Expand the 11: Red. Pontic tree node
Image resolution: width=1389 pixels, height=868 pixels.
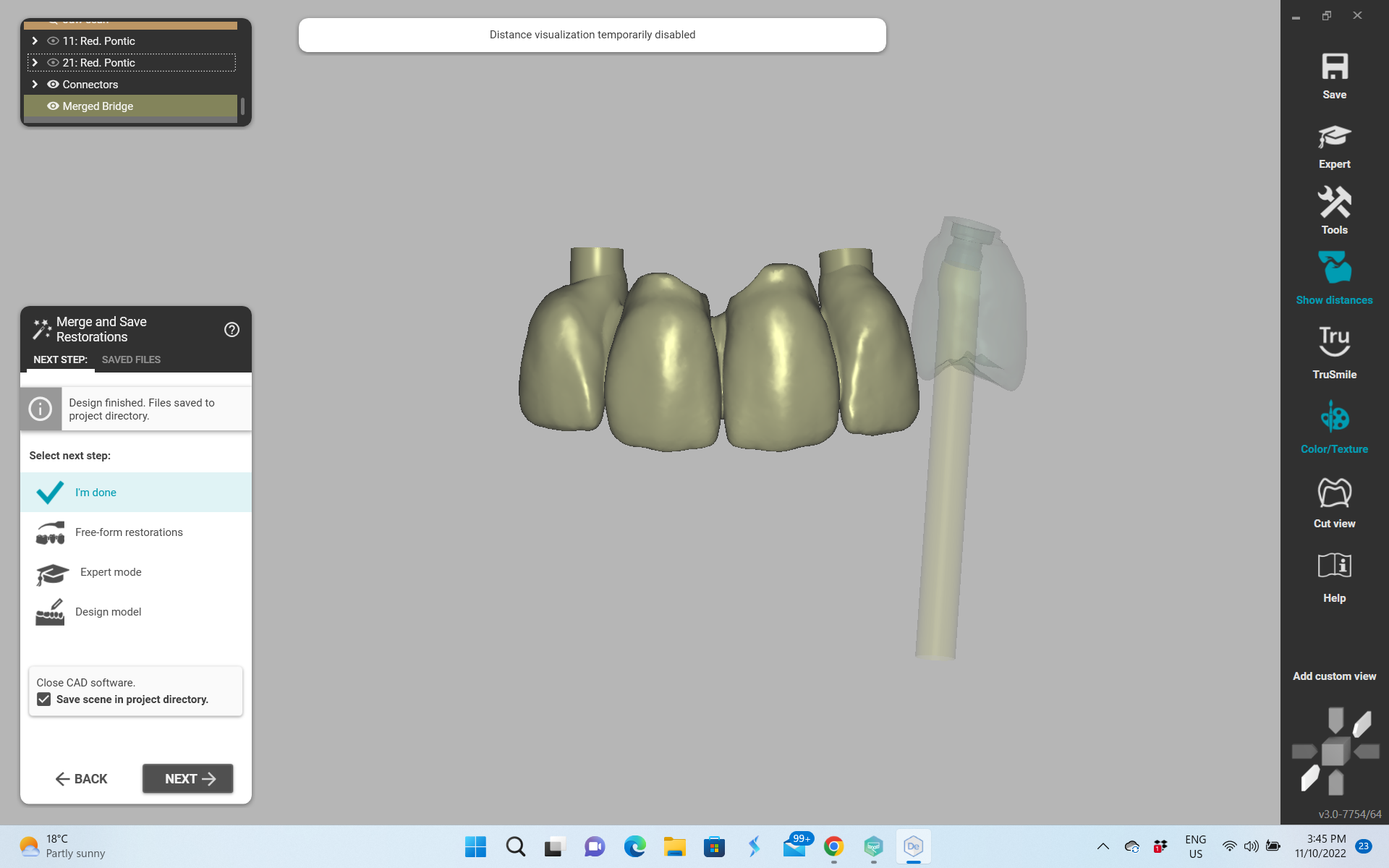pos(35,41)
